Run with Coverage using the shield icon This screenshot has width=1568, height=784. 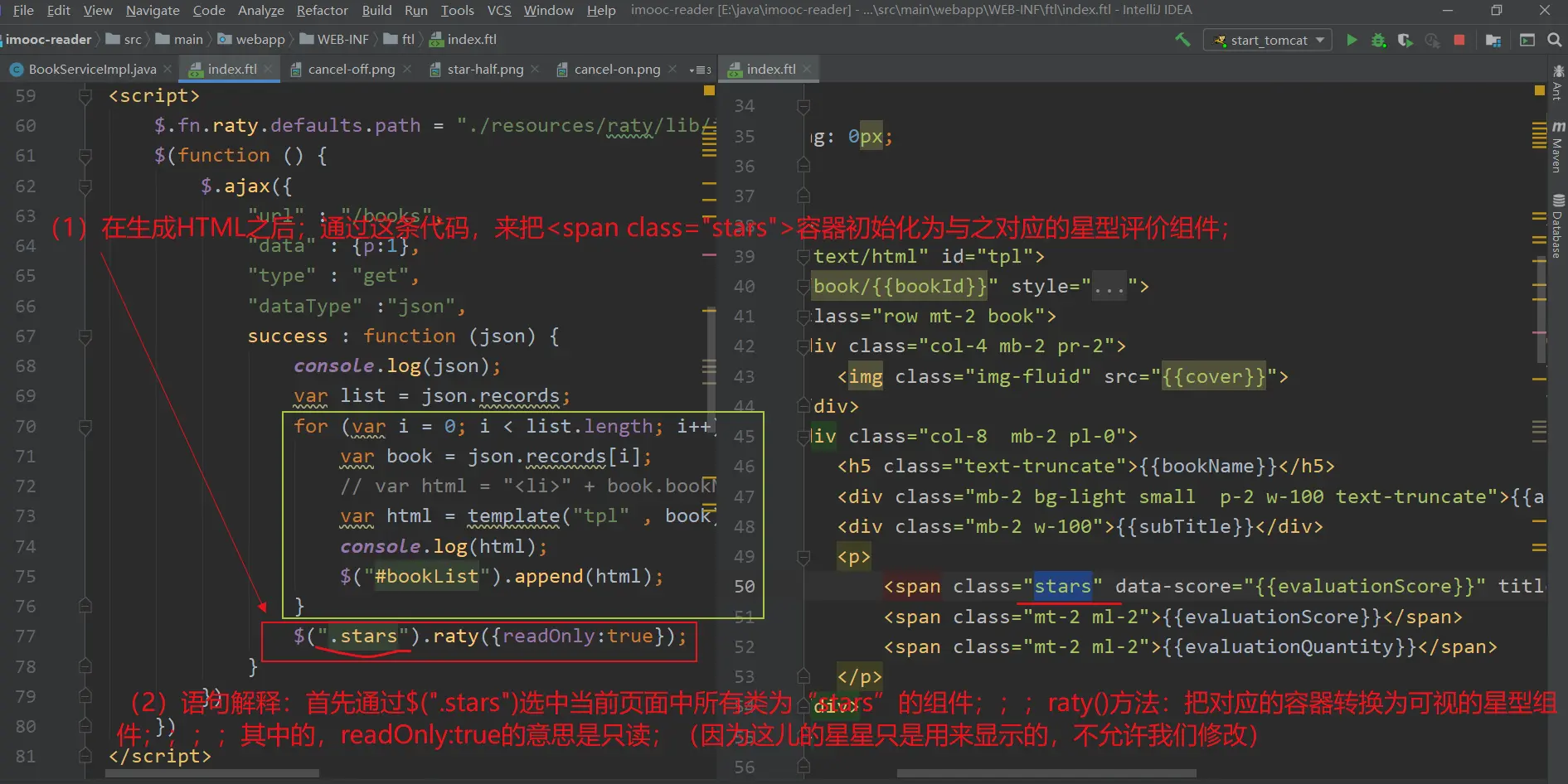(1405, 40)
